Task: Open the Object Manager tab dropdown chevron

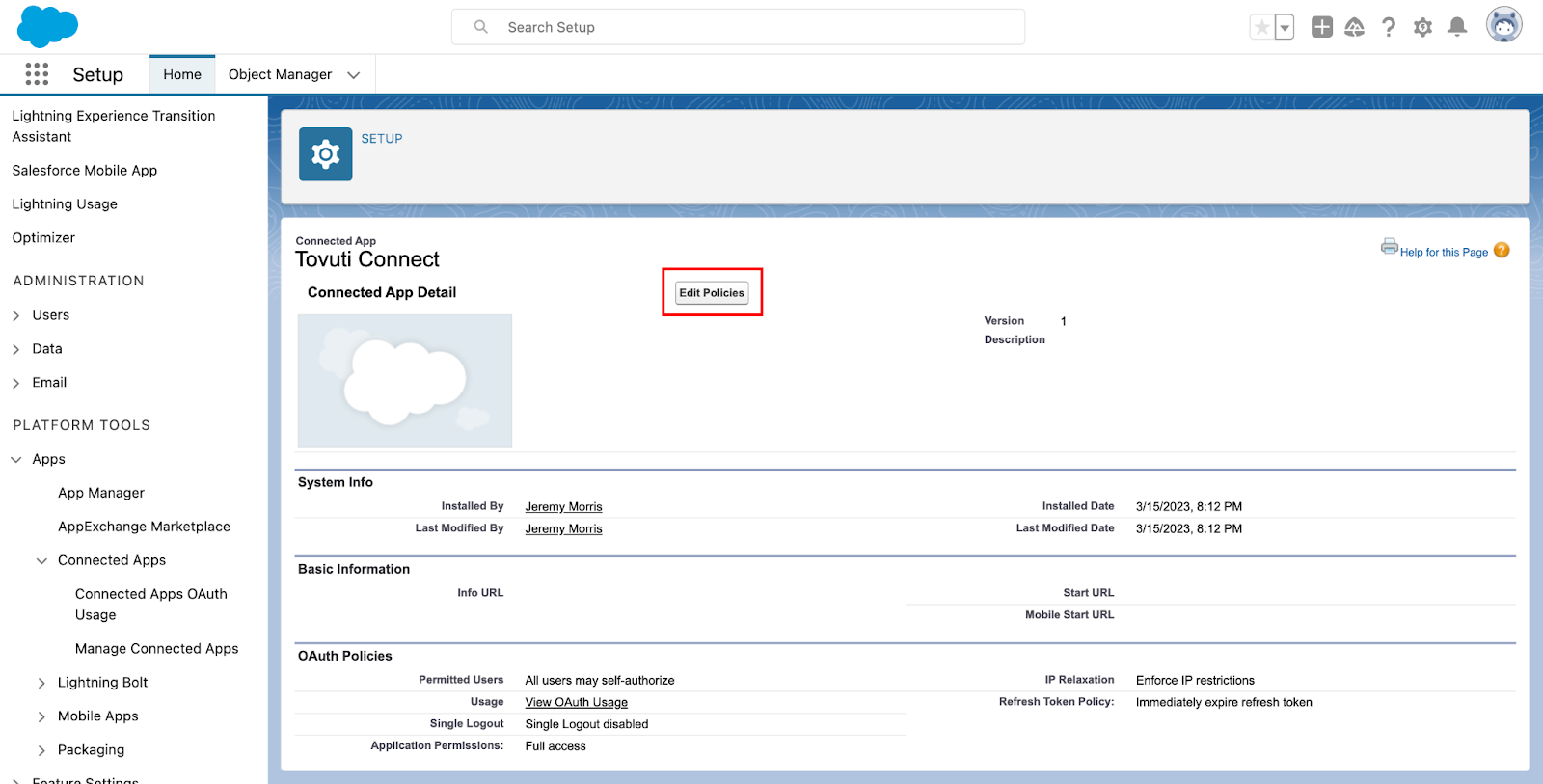Action: tap(354, 75)
